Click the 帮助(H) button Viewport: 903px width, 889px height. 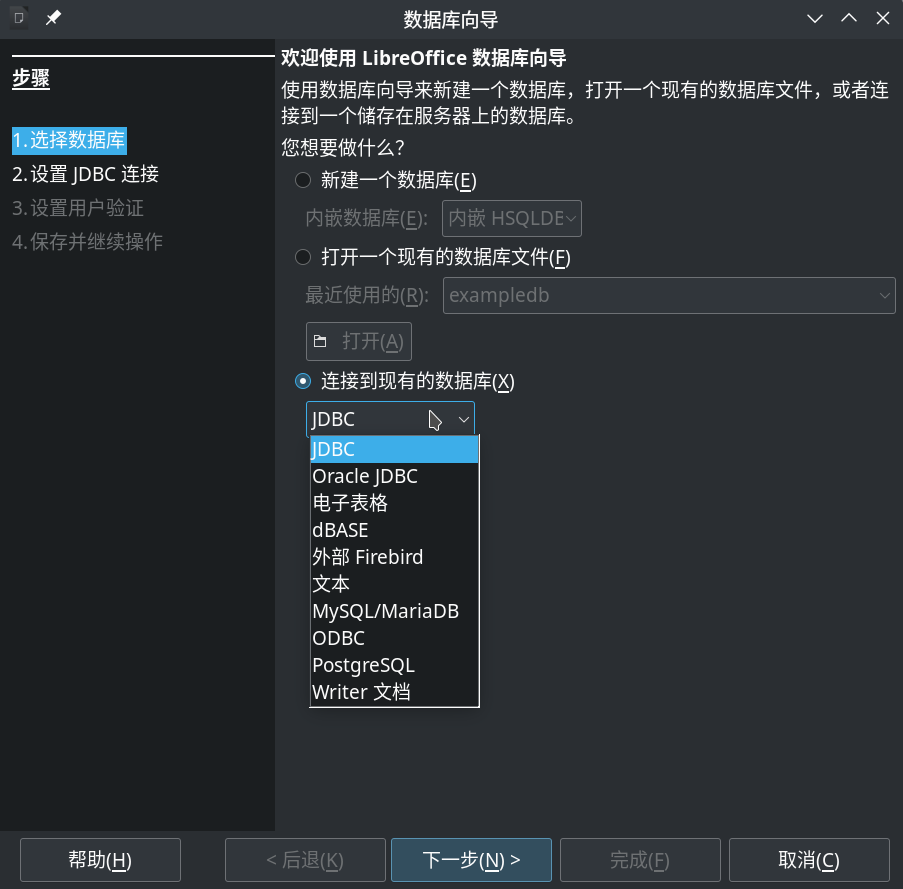coord(100,860)
